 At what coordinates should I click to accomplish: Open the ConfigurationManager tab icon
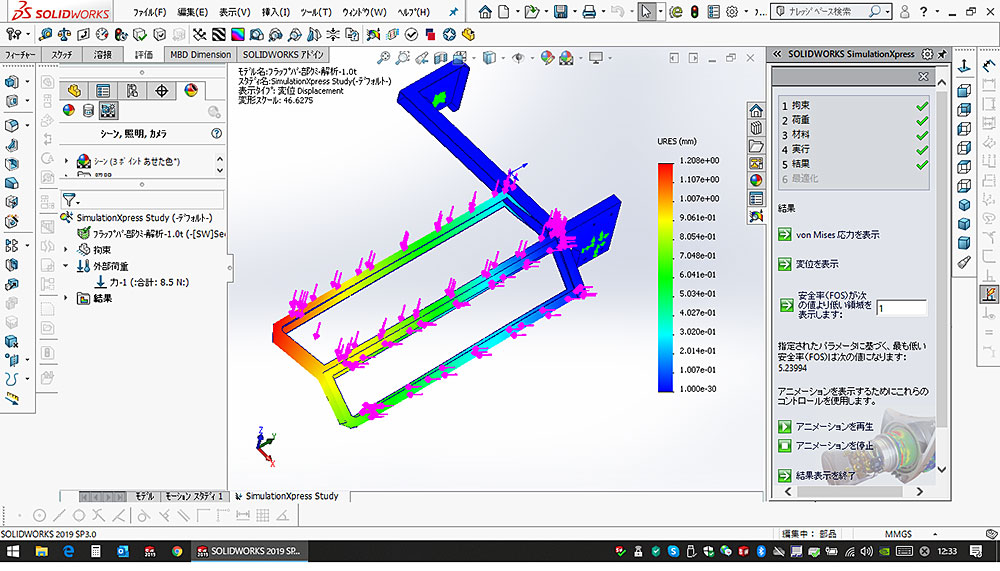[132, 91]
